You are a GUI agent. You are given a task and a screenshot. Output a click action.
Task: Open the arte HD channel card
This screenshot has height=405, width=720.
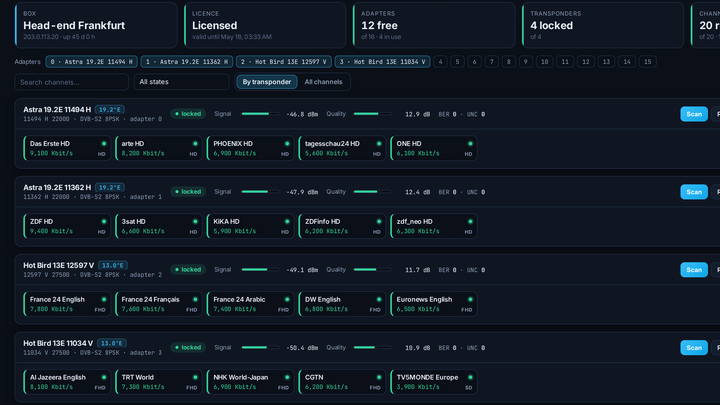(x=158, y=148)
